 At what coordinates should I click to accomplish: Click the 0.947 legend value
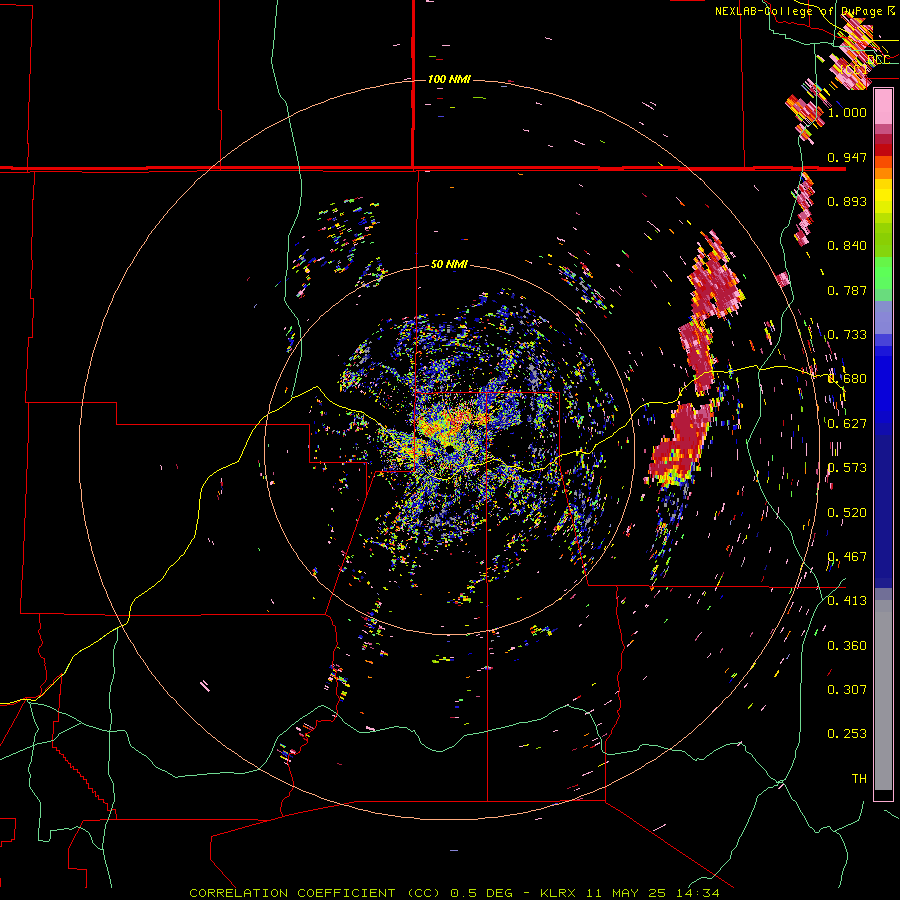point(847,157)
